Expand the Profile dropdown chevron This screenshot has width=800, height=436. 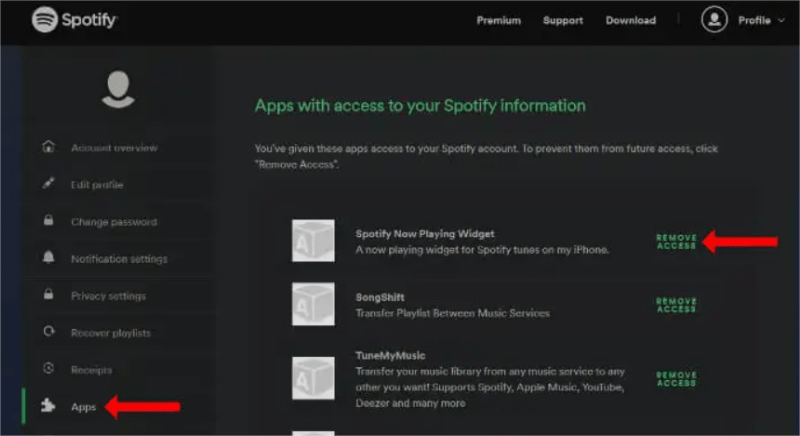click(x=782, y=20)
